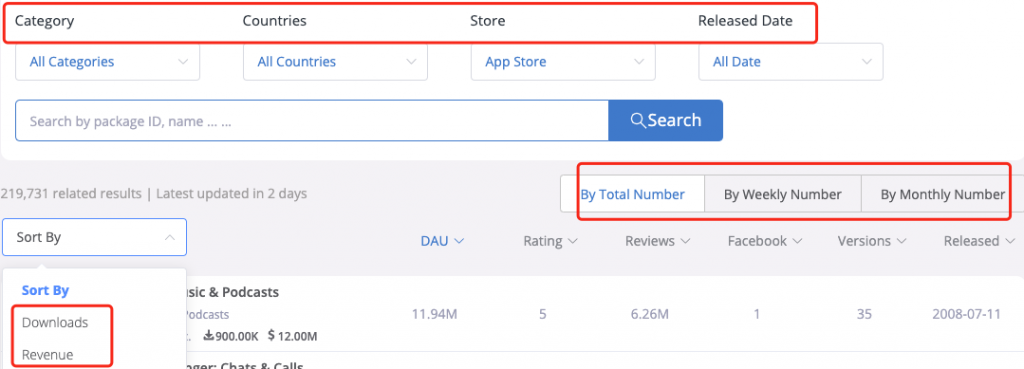1024x369 pixels.
Task: Select the By Total Number tab
Action: 632,194
